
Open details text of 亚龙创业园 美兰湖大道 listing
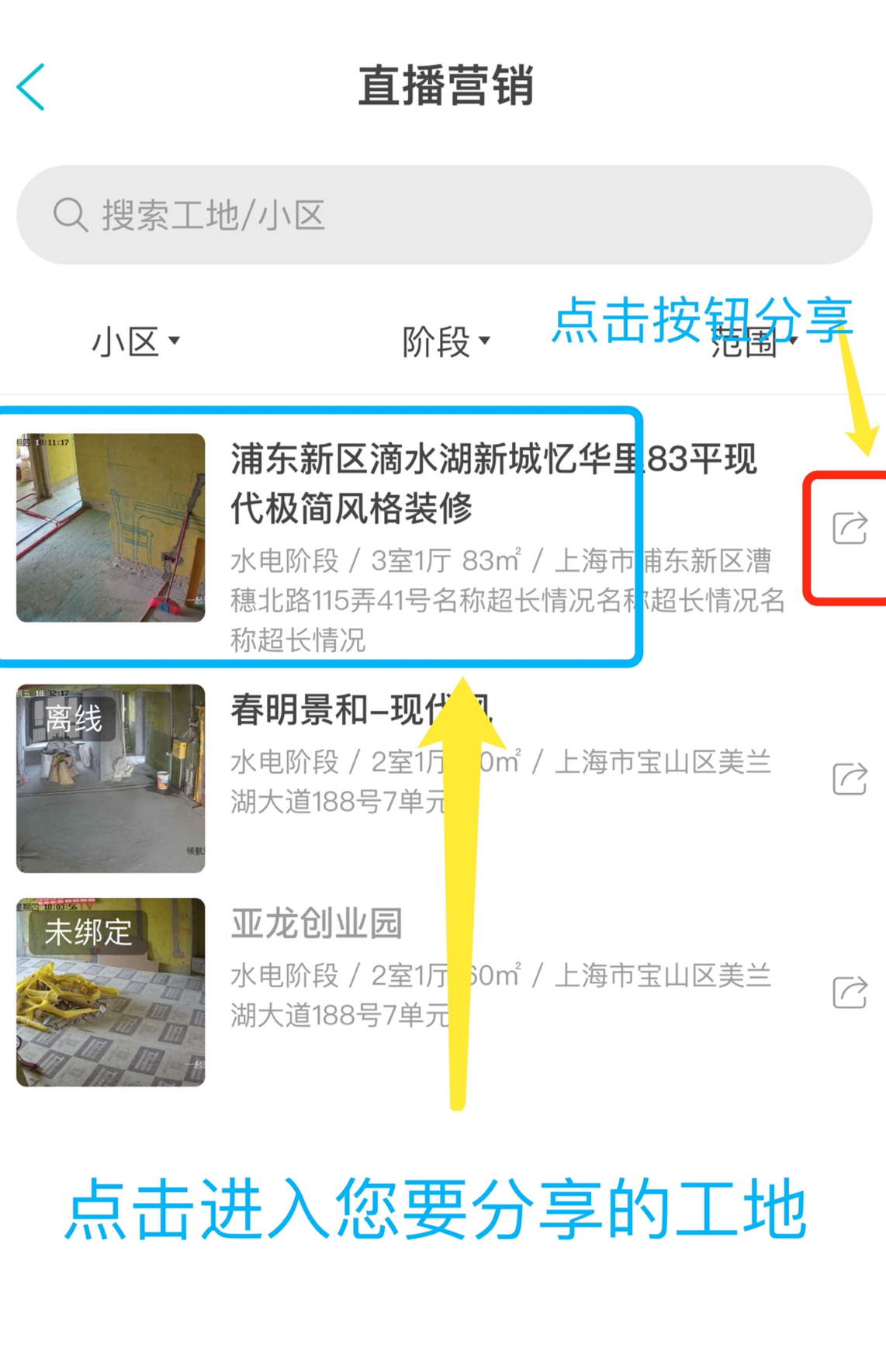coord(500,995)
